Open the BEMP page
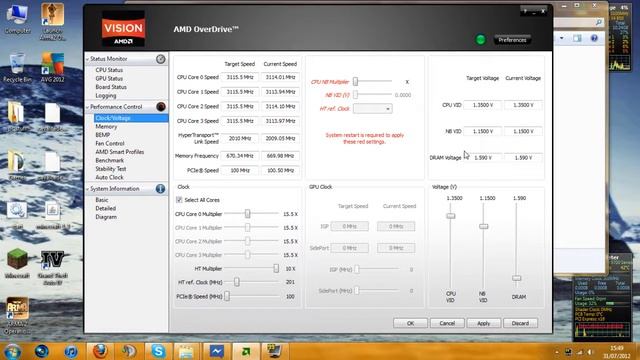Image resolution: width=640 pixels, height=360 pixels. click(x=102, y=135)
